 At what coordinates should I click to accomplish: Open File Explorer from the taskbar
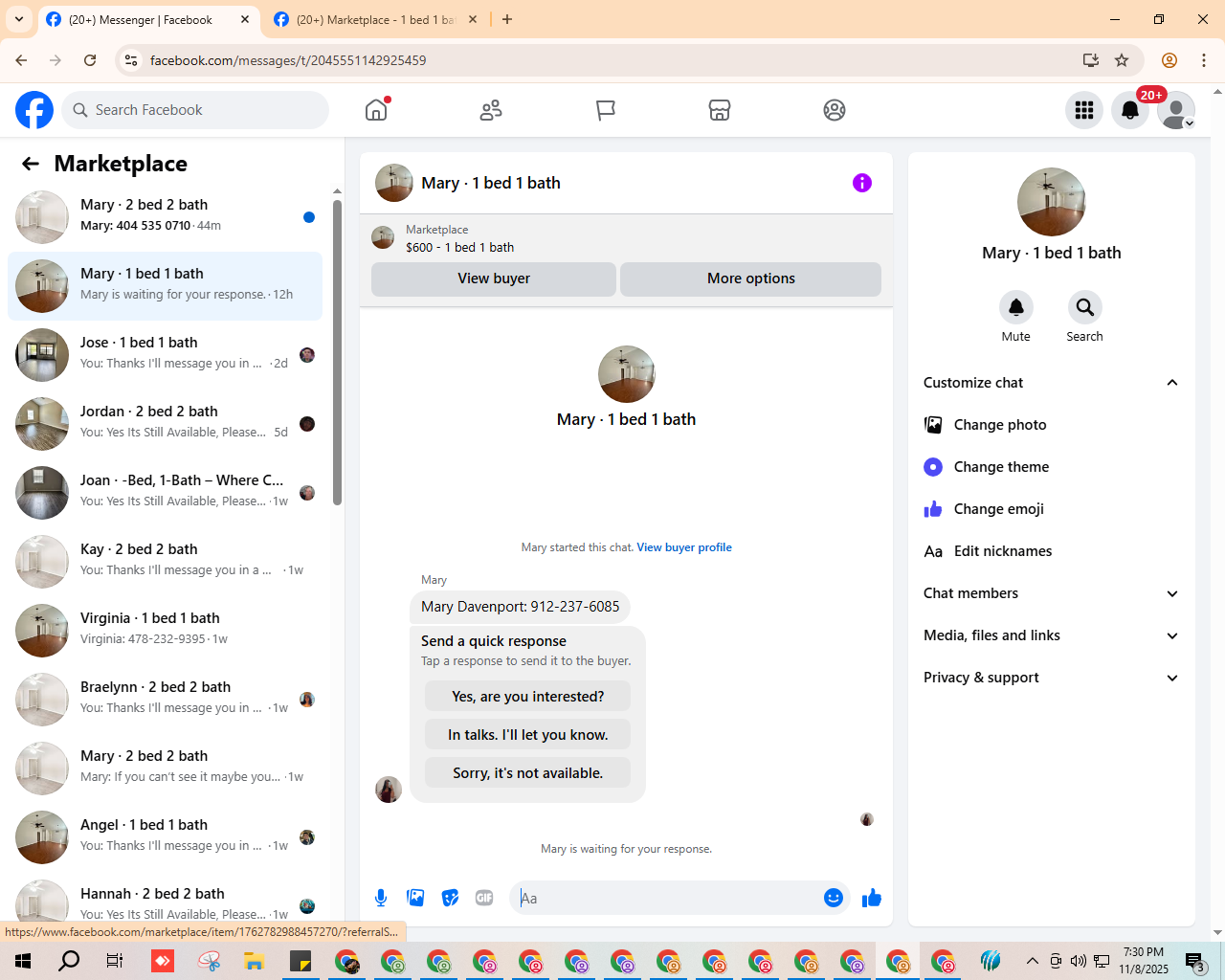coord(254,961)
